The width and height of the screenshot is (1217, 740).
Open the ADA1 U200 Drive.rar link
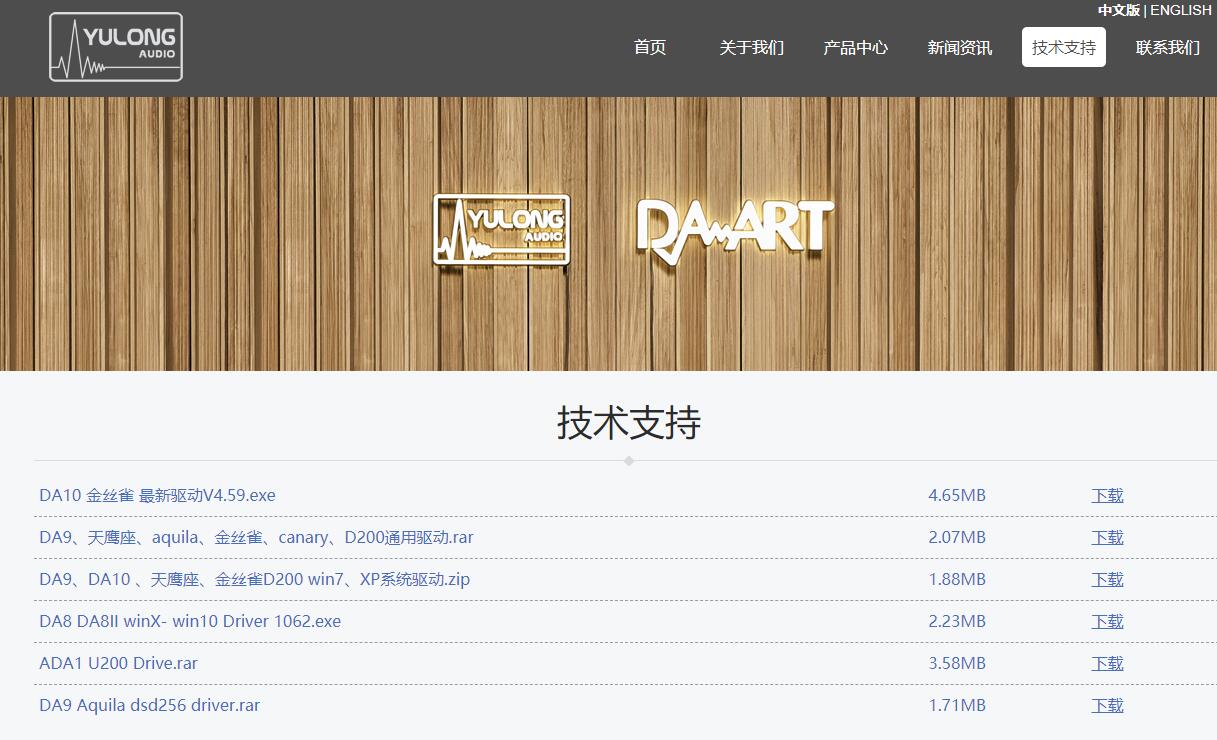(118, 663)
